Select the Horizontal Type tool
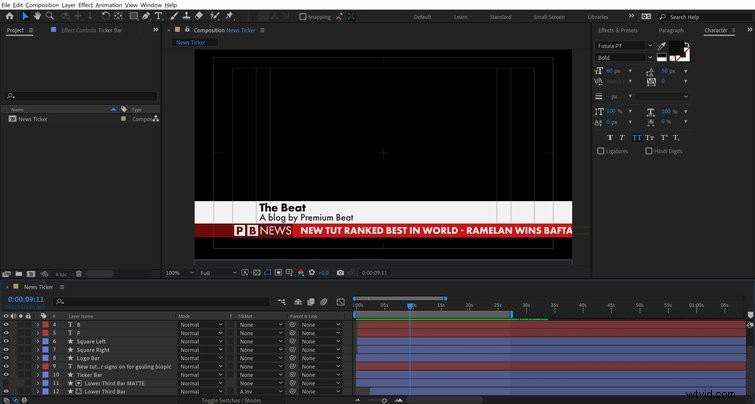Image resolution: width=755 pixels, height=404 pixels. pyautogui.click(x=158, y=16)
